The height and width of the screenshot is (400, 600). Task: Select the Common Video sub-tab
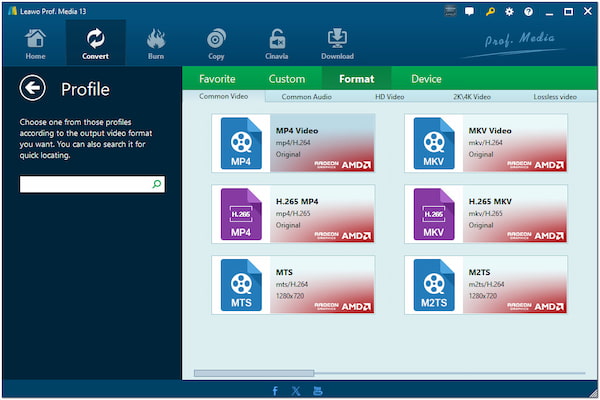pyautogui.click(x=223, y=96)
